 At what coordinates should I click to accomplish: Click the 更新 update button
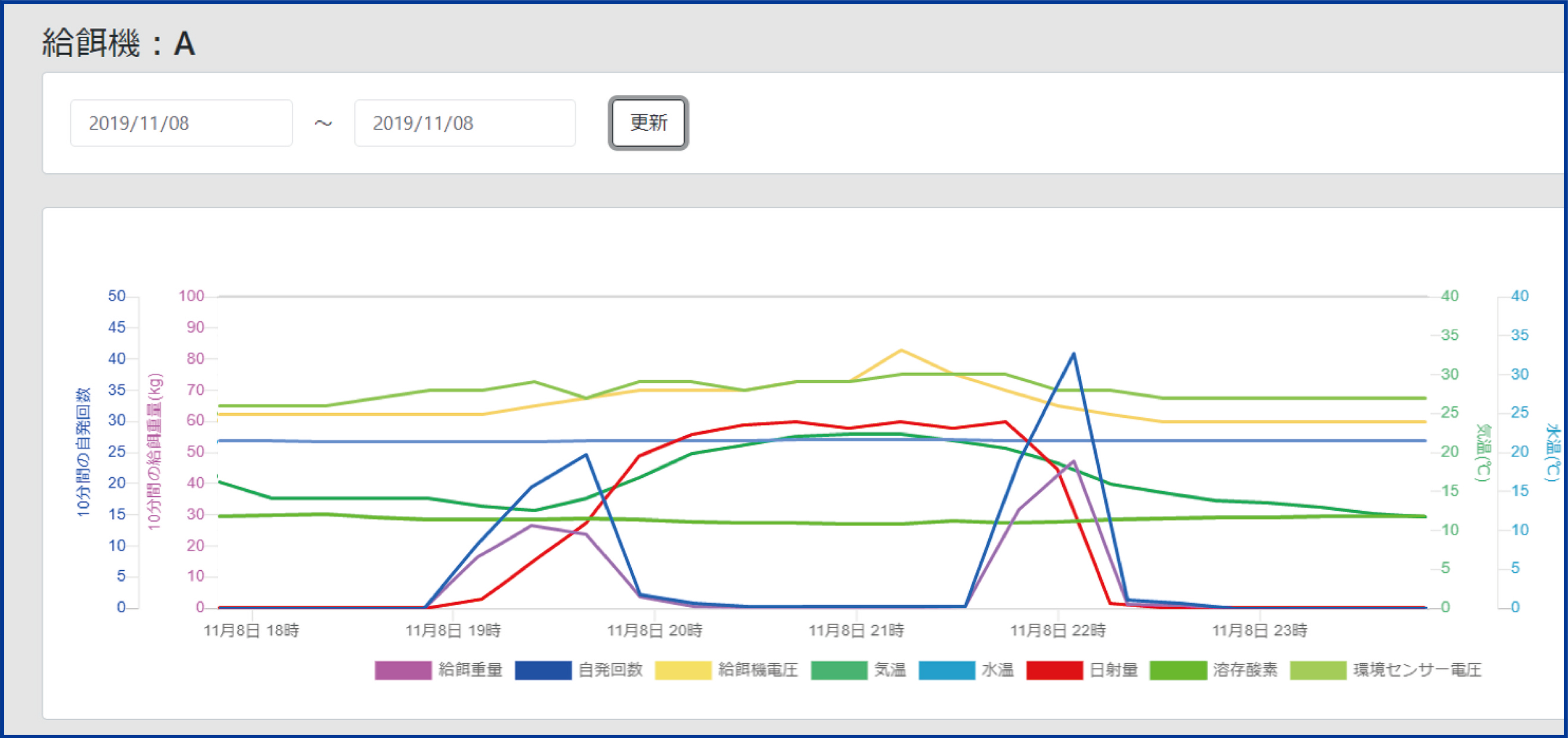point(648,123)
